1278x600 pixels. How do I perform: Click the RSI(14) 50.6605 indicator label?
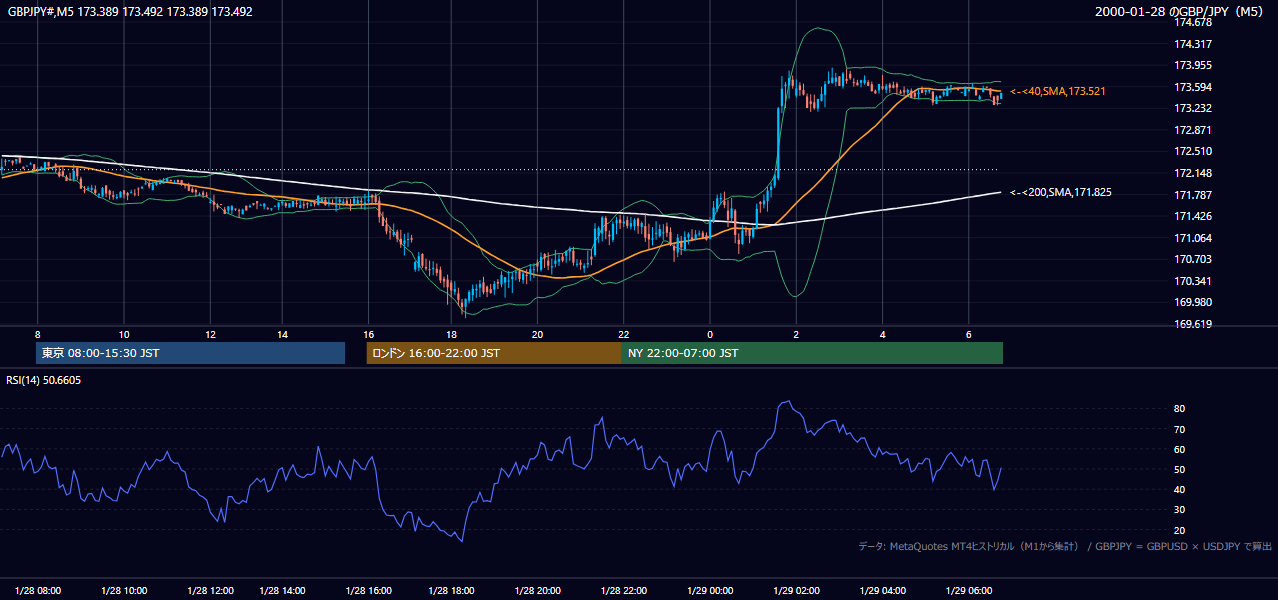click(x=43, y=380)
